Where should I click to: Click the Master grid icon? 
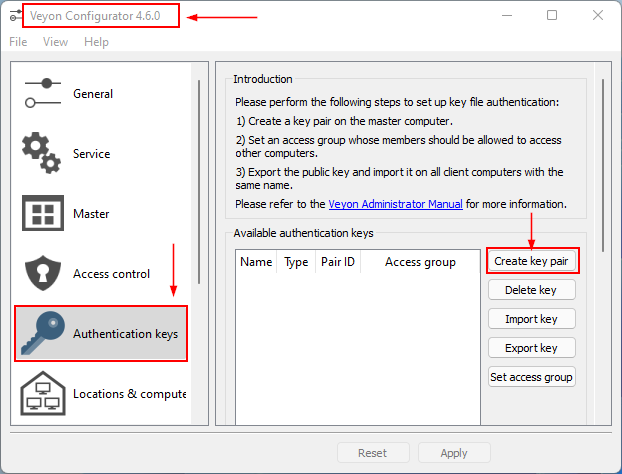pos(43,213)
